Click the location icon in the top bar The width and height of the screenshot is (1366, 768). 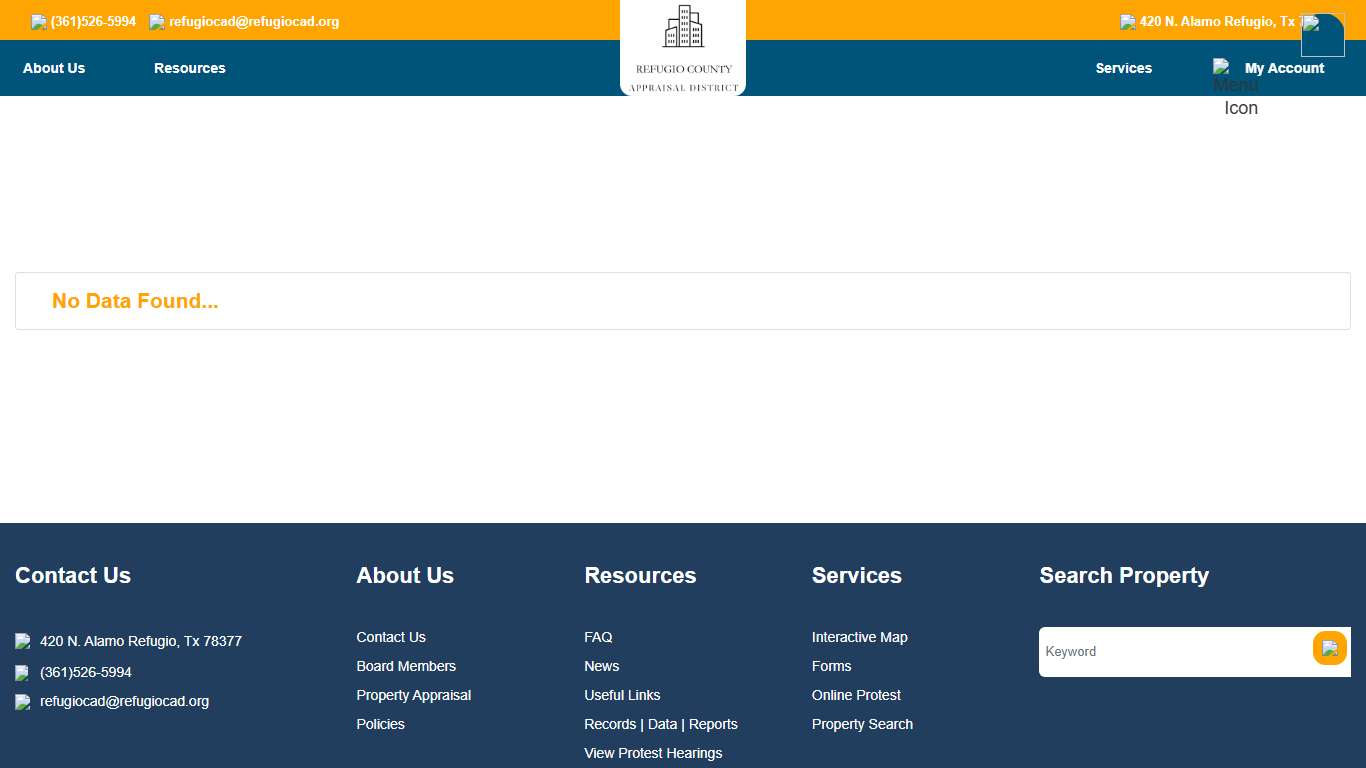coord(1127,22)
